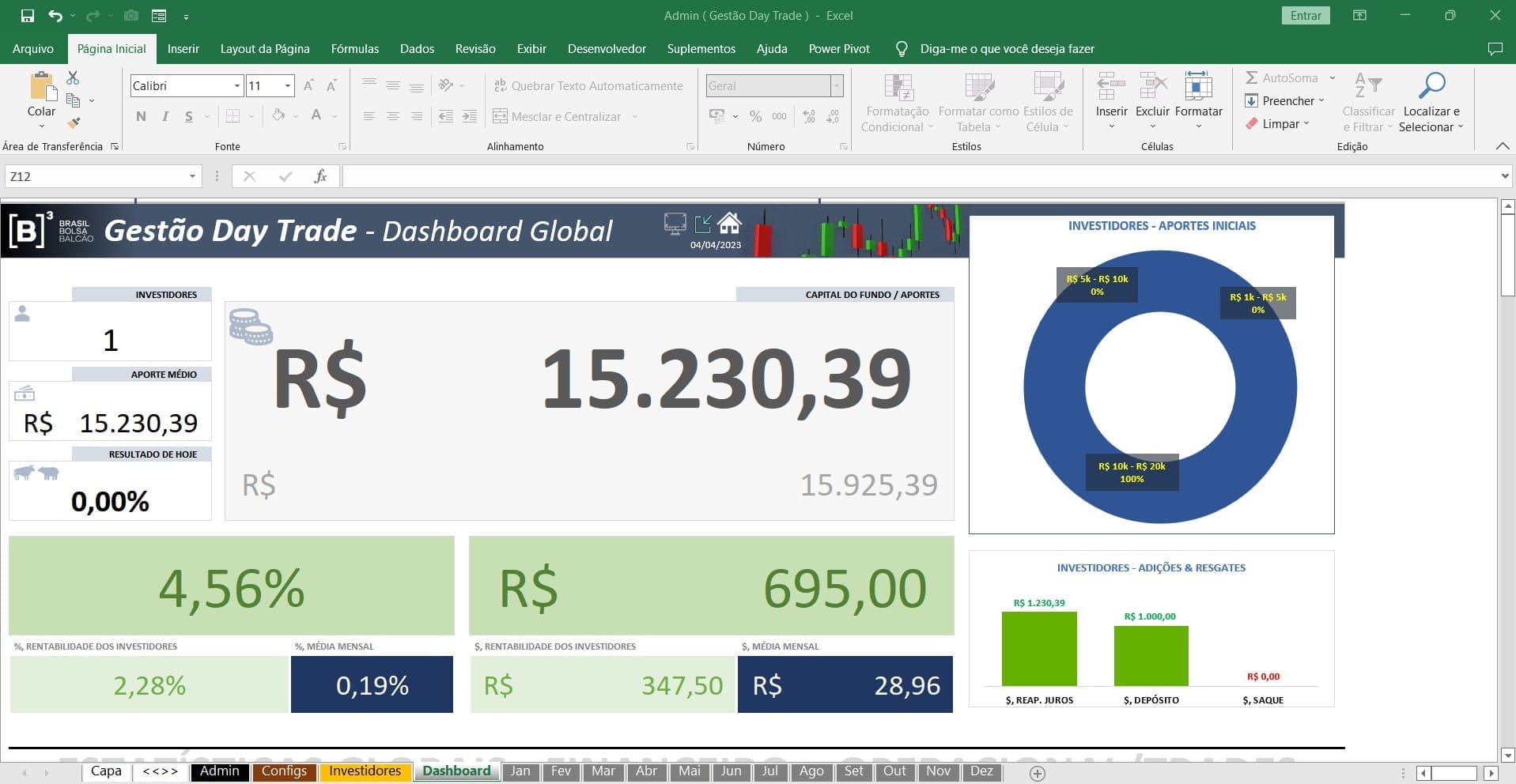This screenshot has width=1516, height=784.
Task: Center text horizontally icon
Action: [392, 116]
